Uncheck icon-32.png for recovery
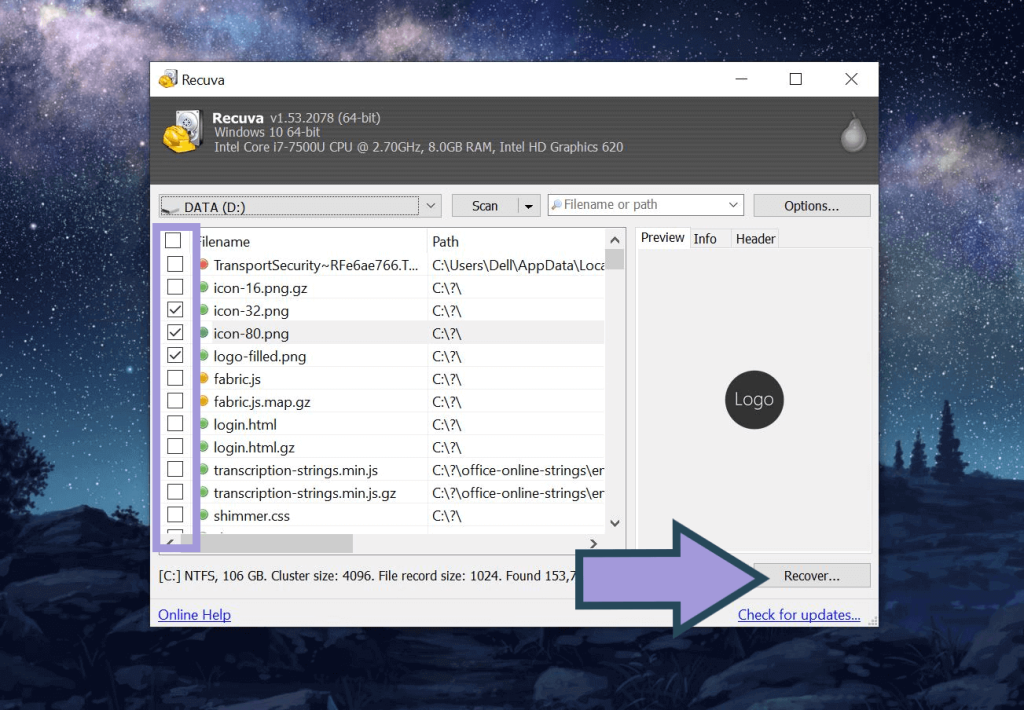 tap(177, 310)
